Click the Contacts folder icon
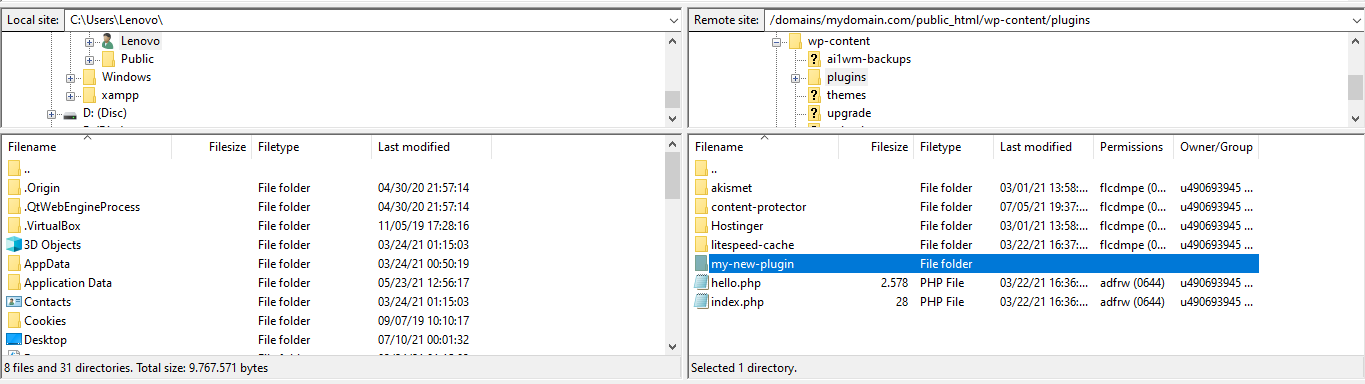The image size is (1365, 384). [x=14, y=302]
